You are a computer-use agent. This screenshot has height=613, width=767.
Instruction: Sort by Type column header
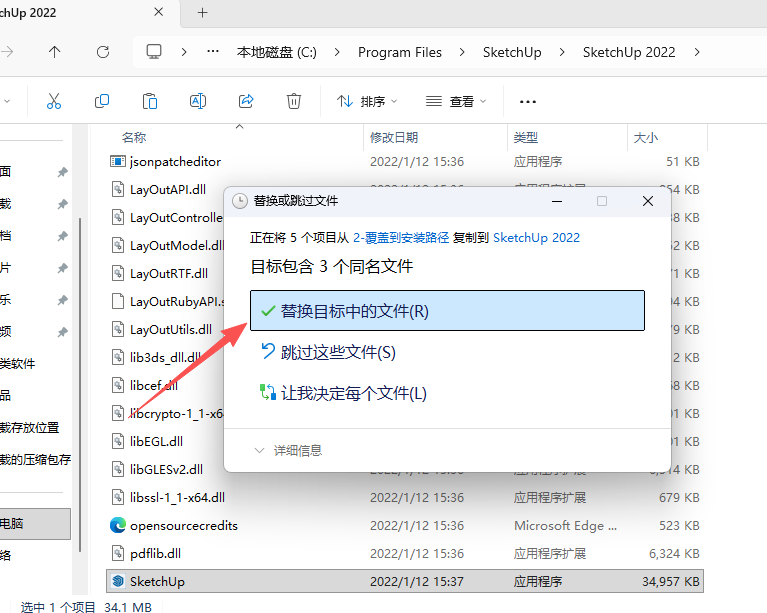(x=526, y=138)
